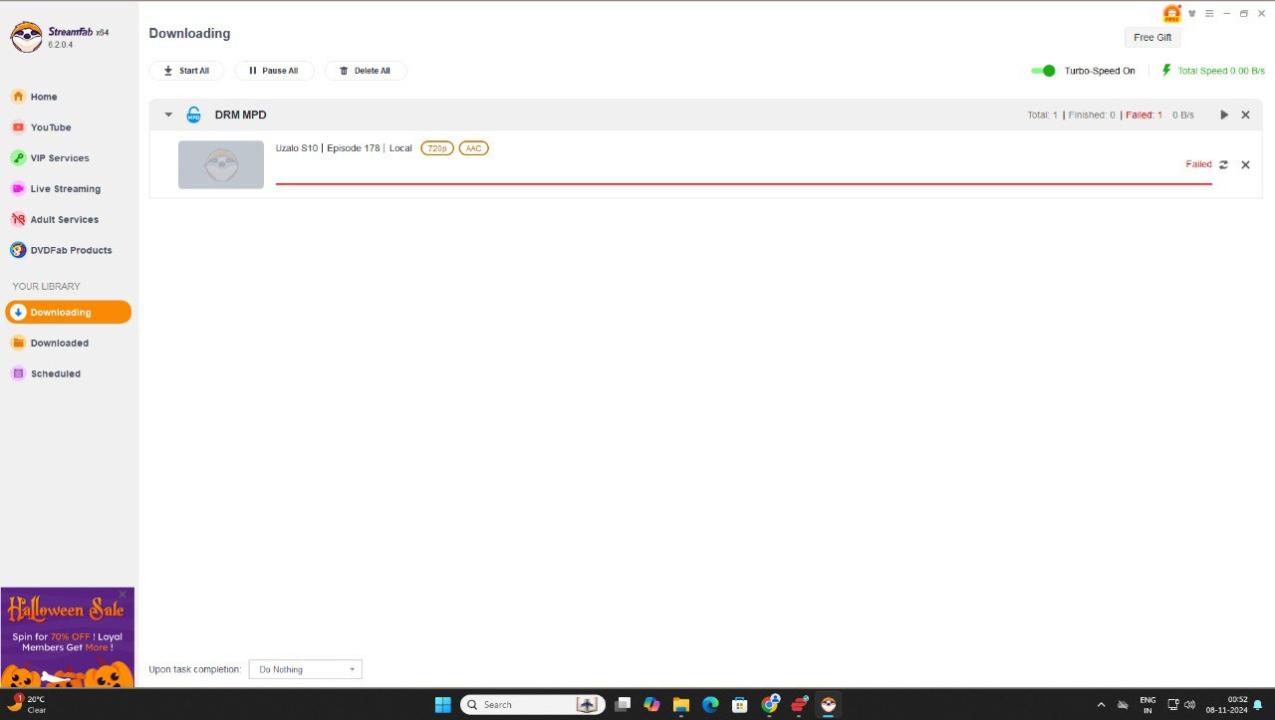Disable the Turbo-Speed toggle
This screenshot has height=720, width=1275.
point(1043,71)
